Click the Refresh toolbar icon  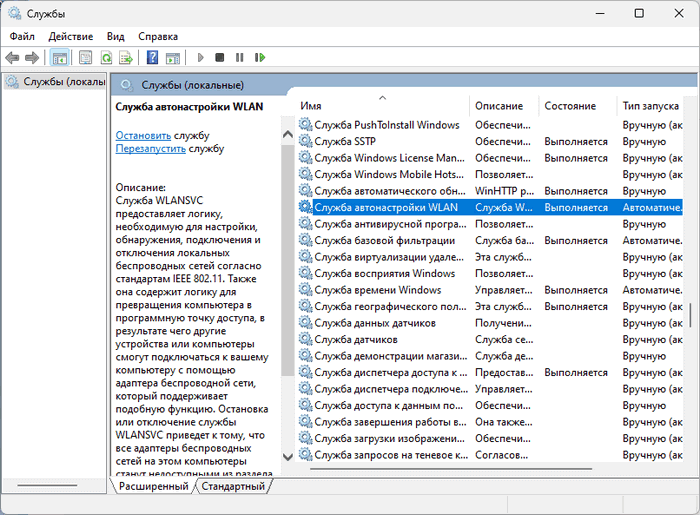pyautogui.click(x=105, y=58)
